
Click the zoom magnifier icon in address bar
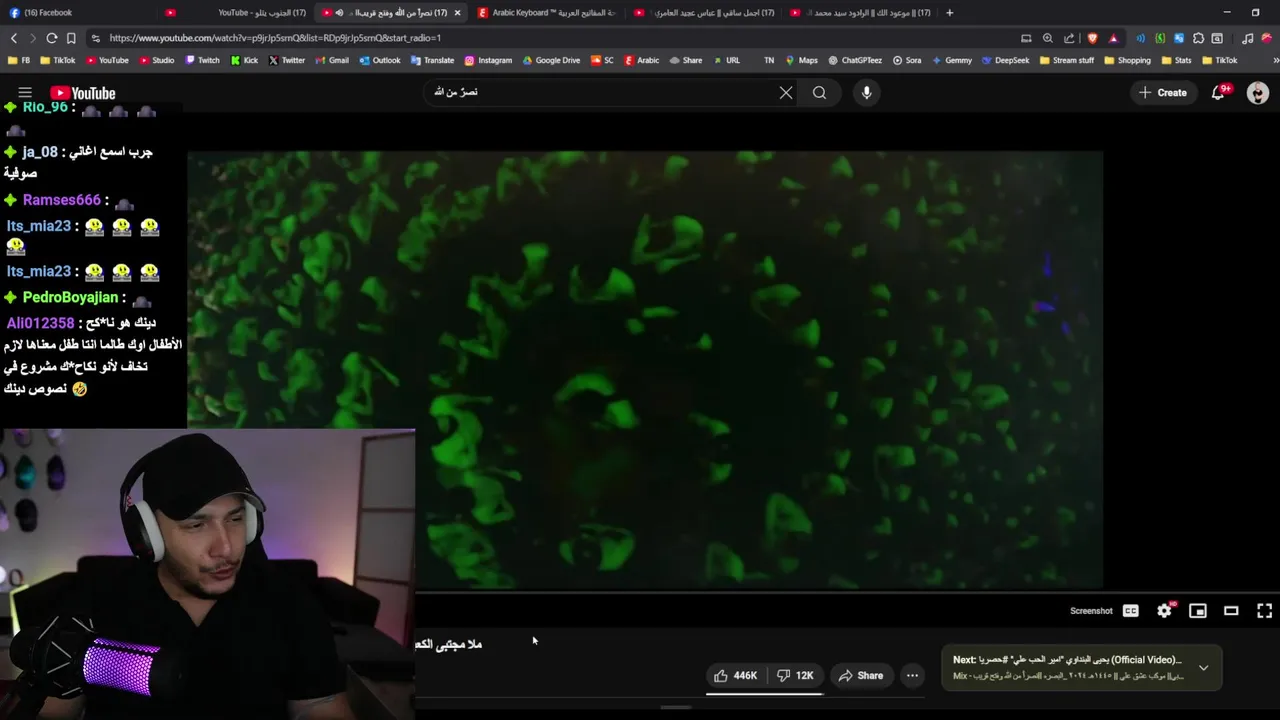[x=1047, y=38]
